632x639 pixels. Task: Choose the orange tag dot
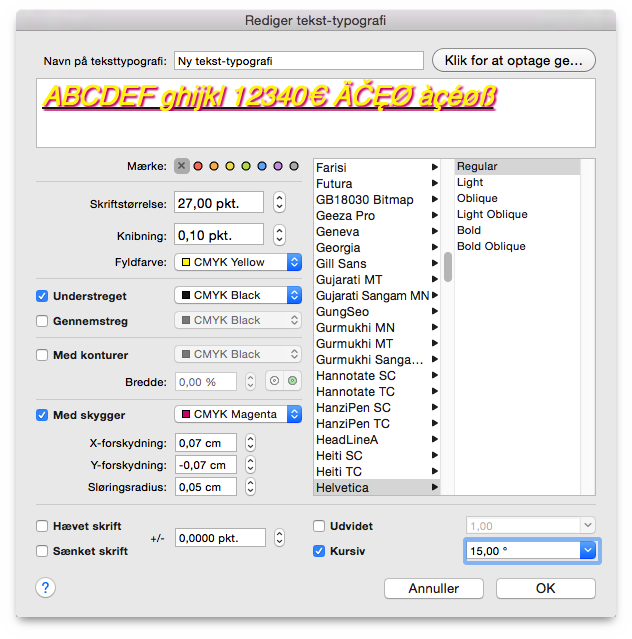214,166
